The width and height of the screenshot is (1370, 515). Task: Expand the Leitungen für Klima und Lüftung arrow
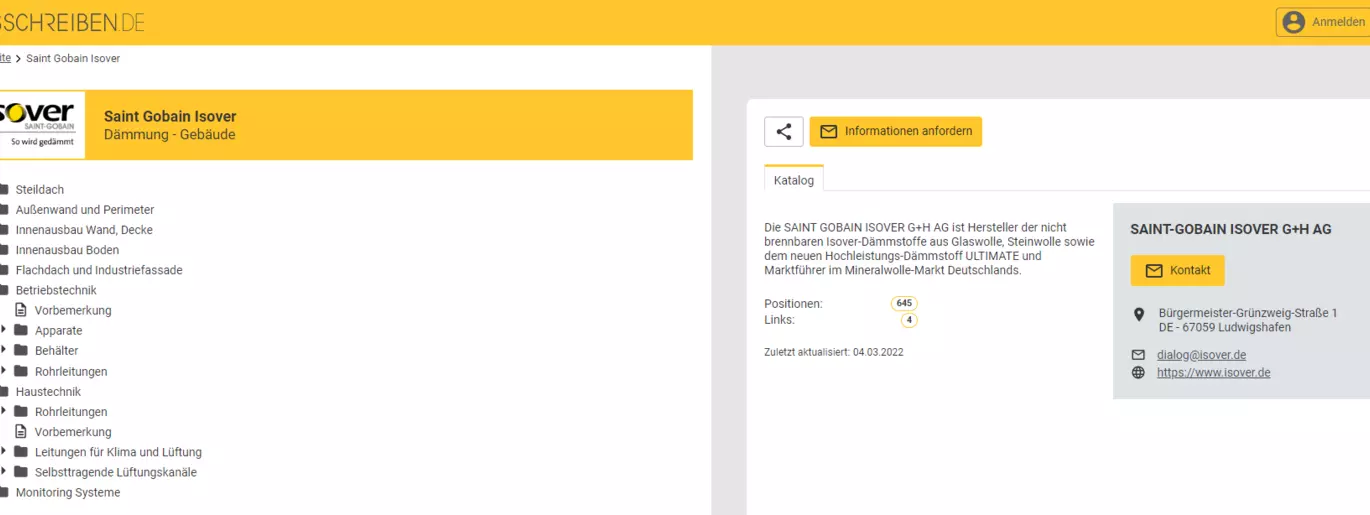[x=3, y=452]
